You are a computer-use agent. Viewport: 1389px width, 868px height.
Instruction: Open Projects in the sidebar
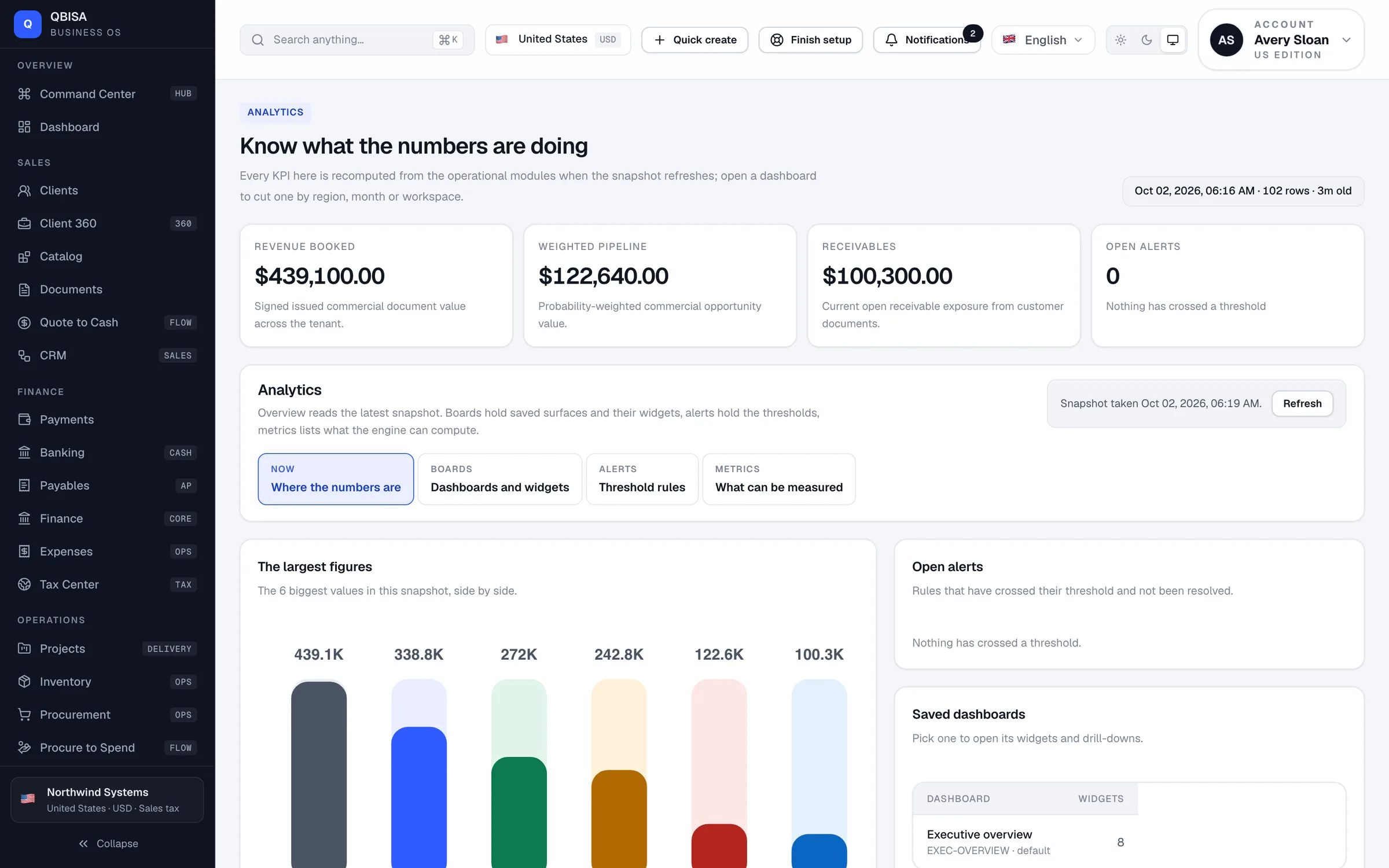coord(107,649)
